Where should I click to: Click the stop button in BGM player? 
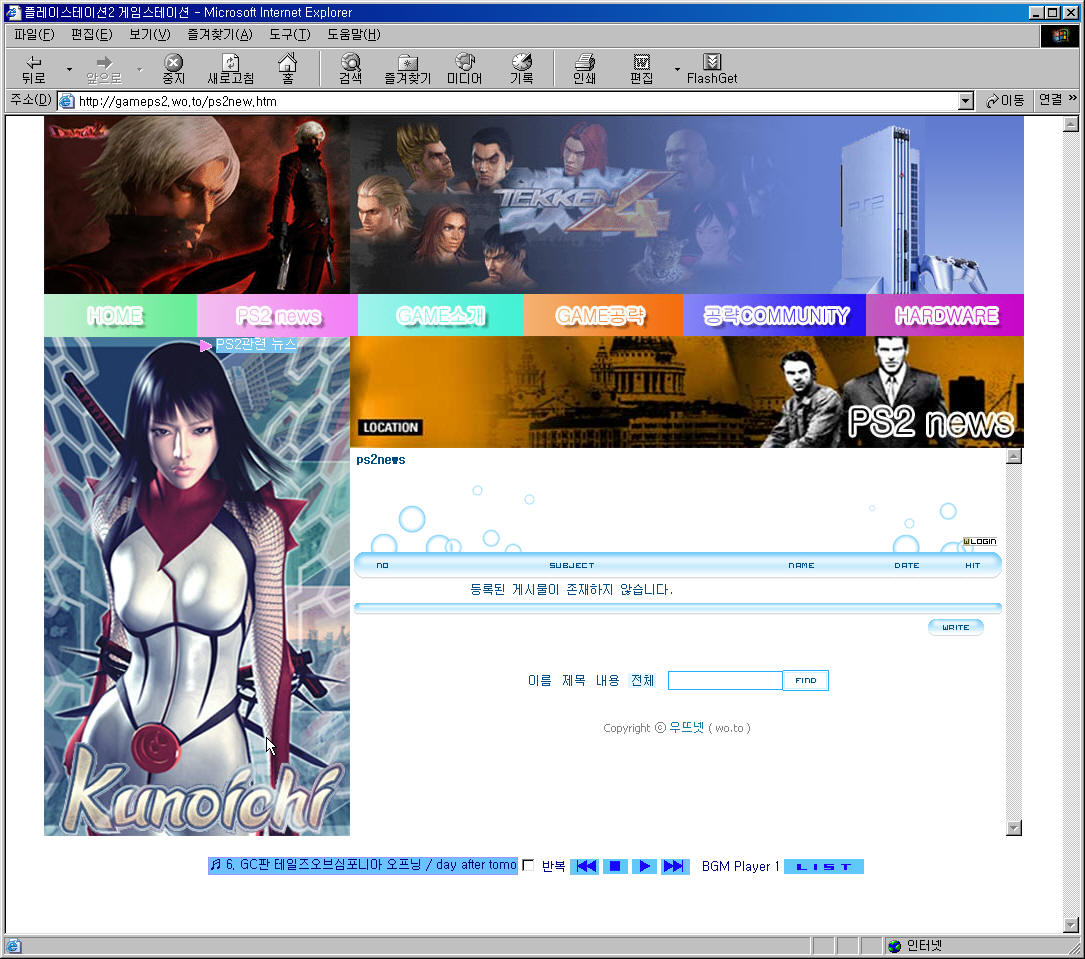615,866
